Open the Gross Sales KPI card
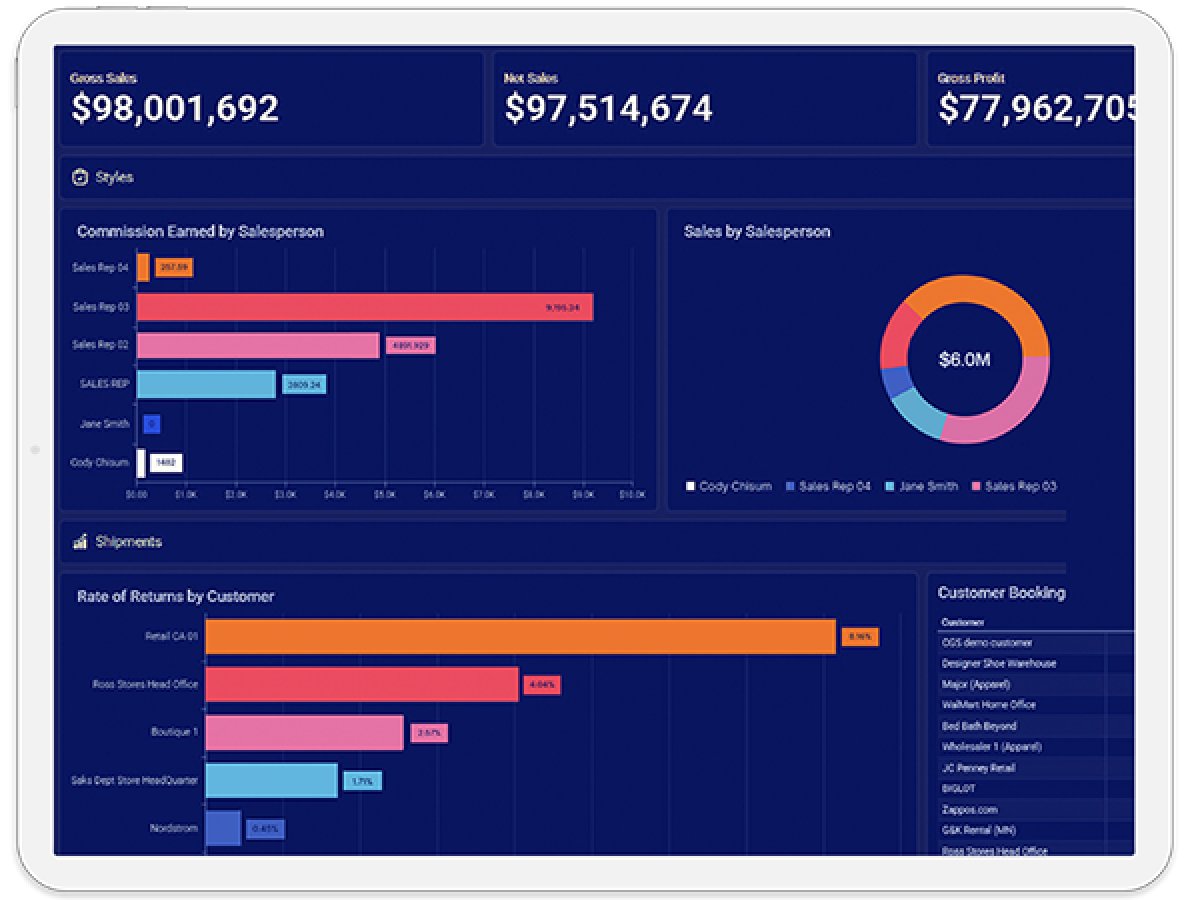 271,99
